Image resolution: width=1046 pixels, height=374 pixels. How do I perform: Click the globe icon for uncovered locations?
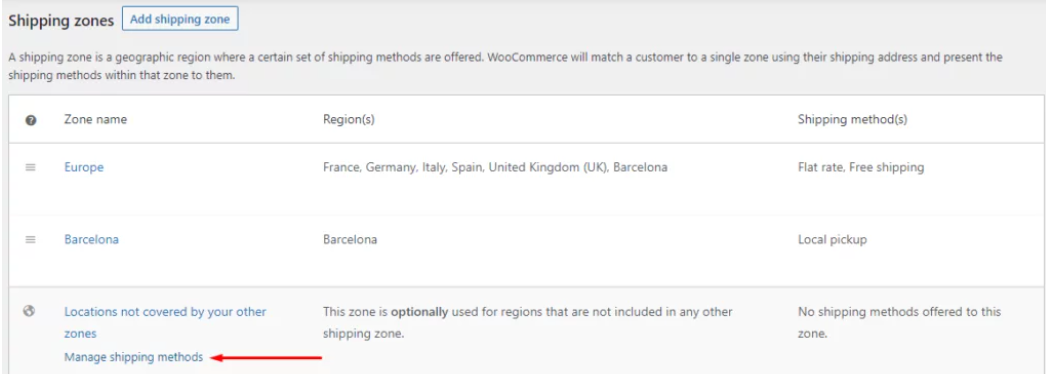point(29,311)
